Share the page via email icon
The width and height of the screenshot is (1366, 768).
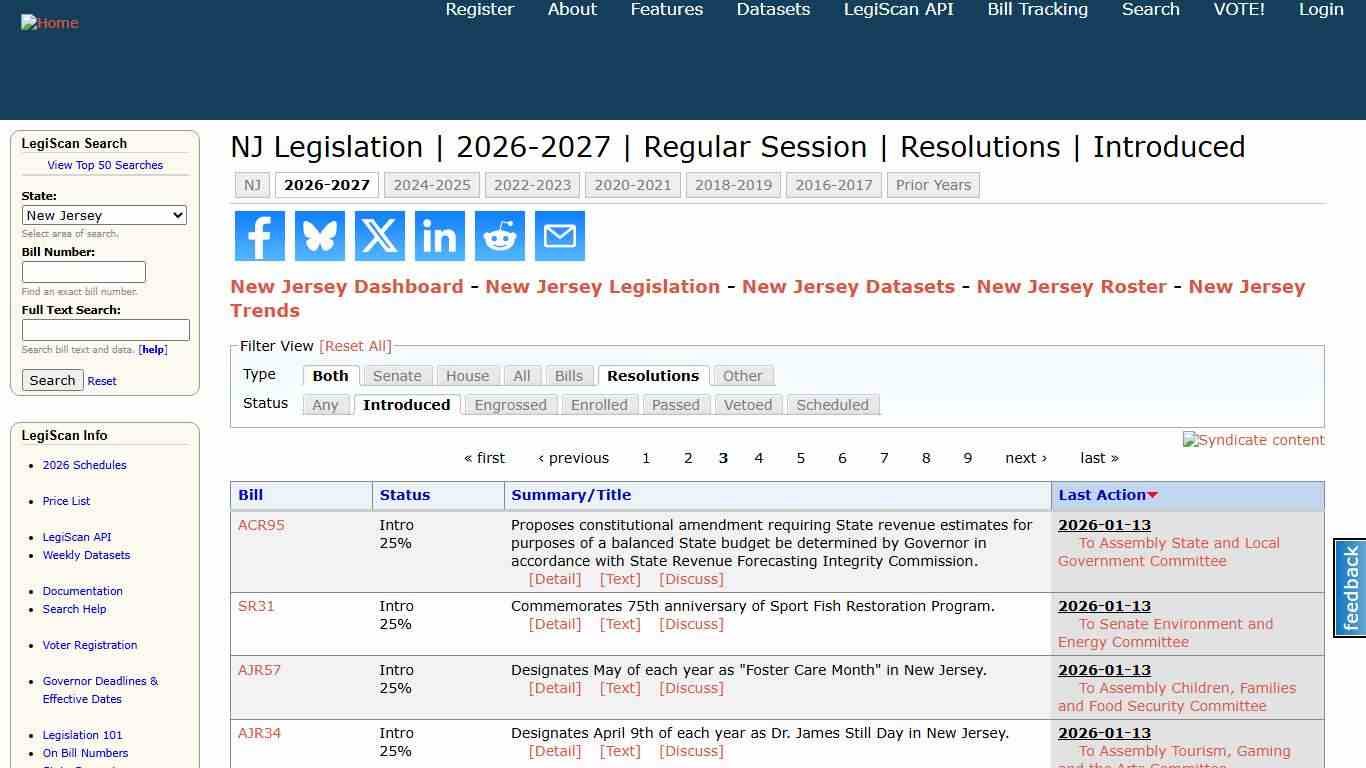click(559, 236)
